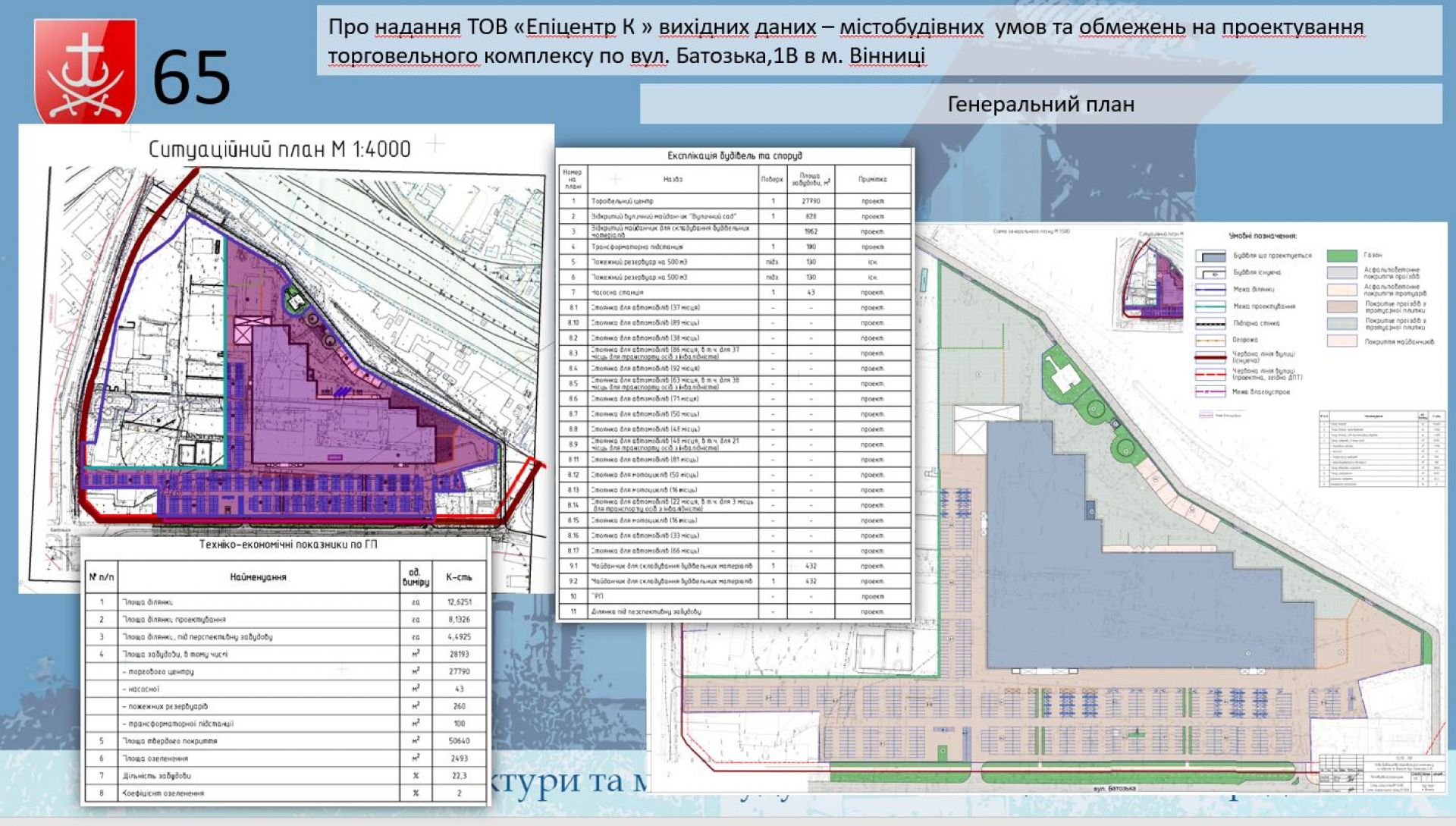Click the 'Межа ділянки' blue line symbol

(x=1210, y=289)
